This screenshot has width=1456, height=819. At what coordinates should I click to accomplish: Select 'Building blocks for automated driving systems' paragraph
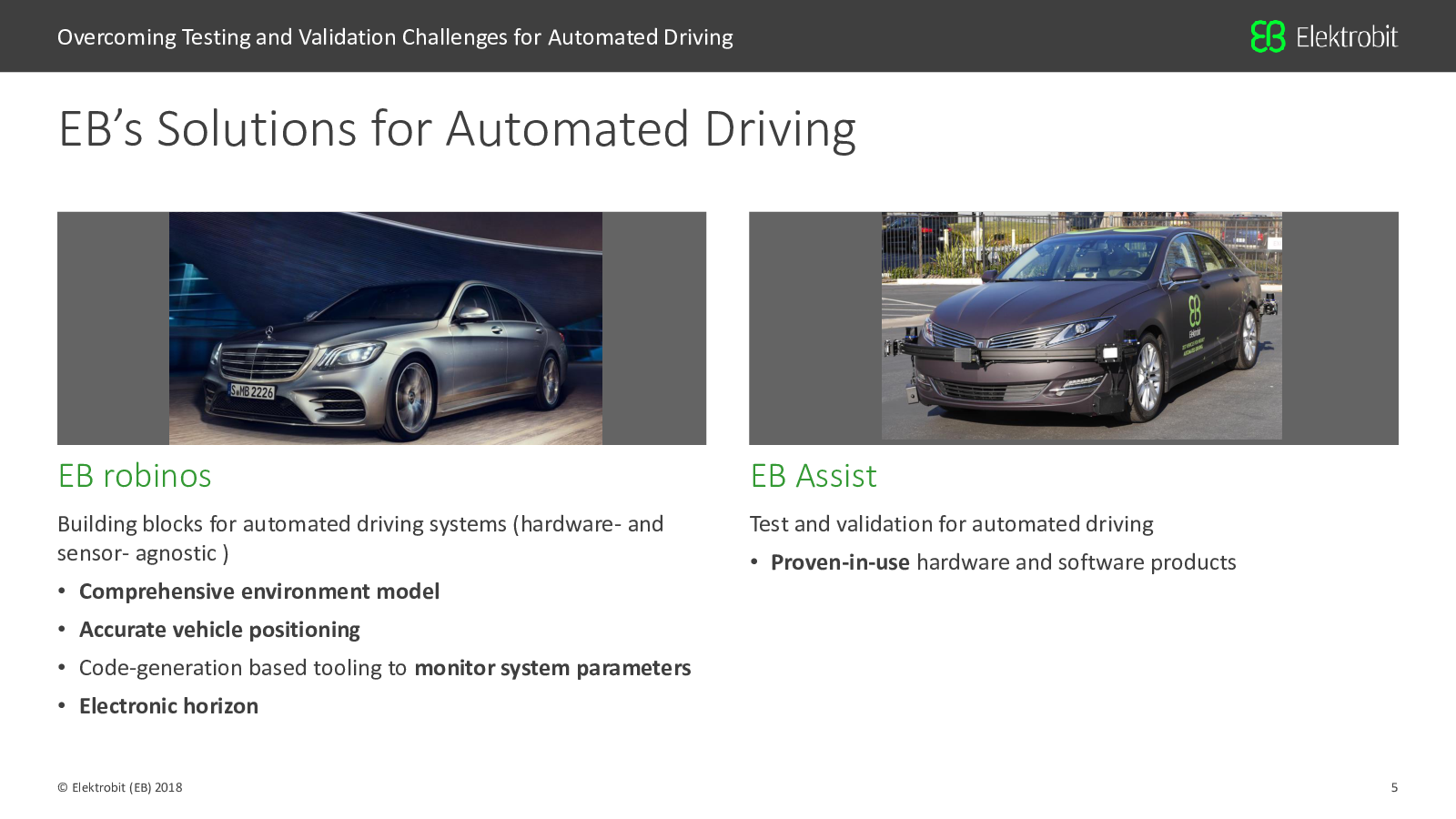point(360,539)
